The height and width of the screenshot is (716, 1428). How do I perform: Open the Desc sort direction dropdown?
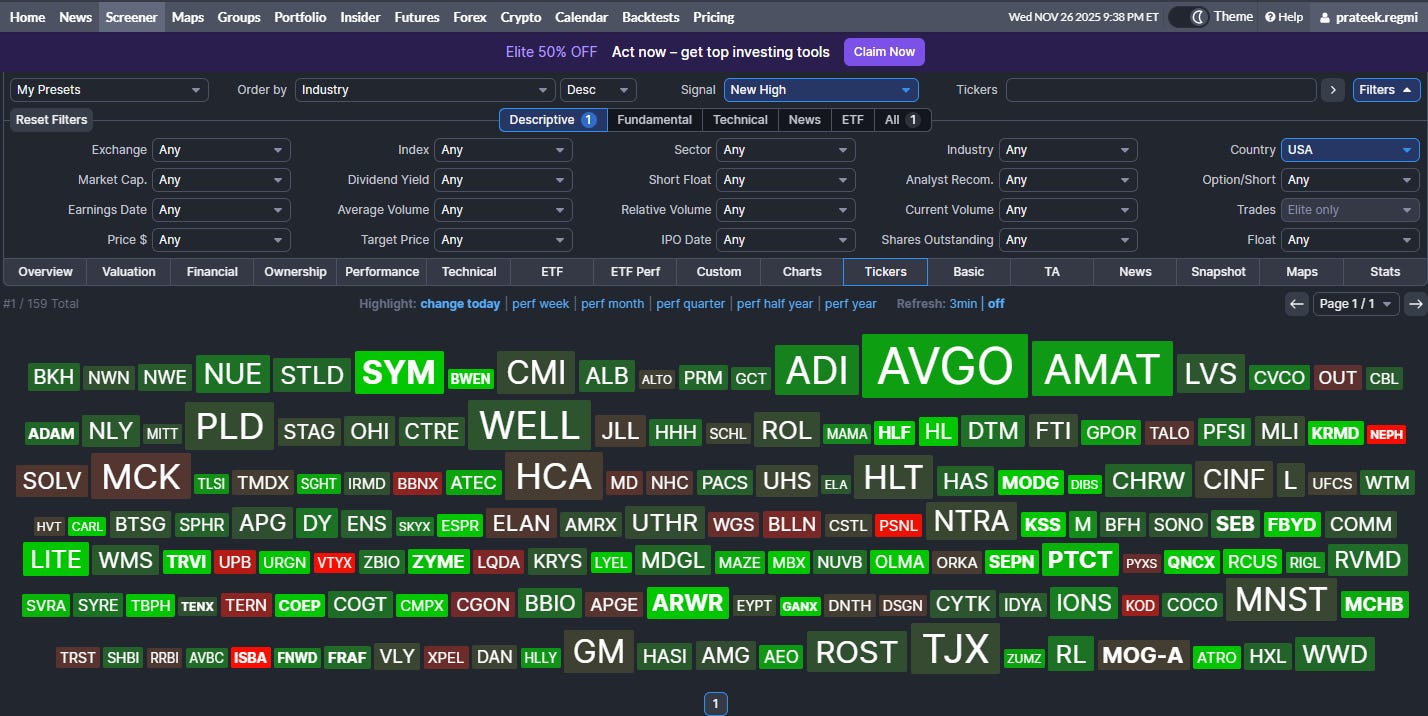tap(598, 90)
